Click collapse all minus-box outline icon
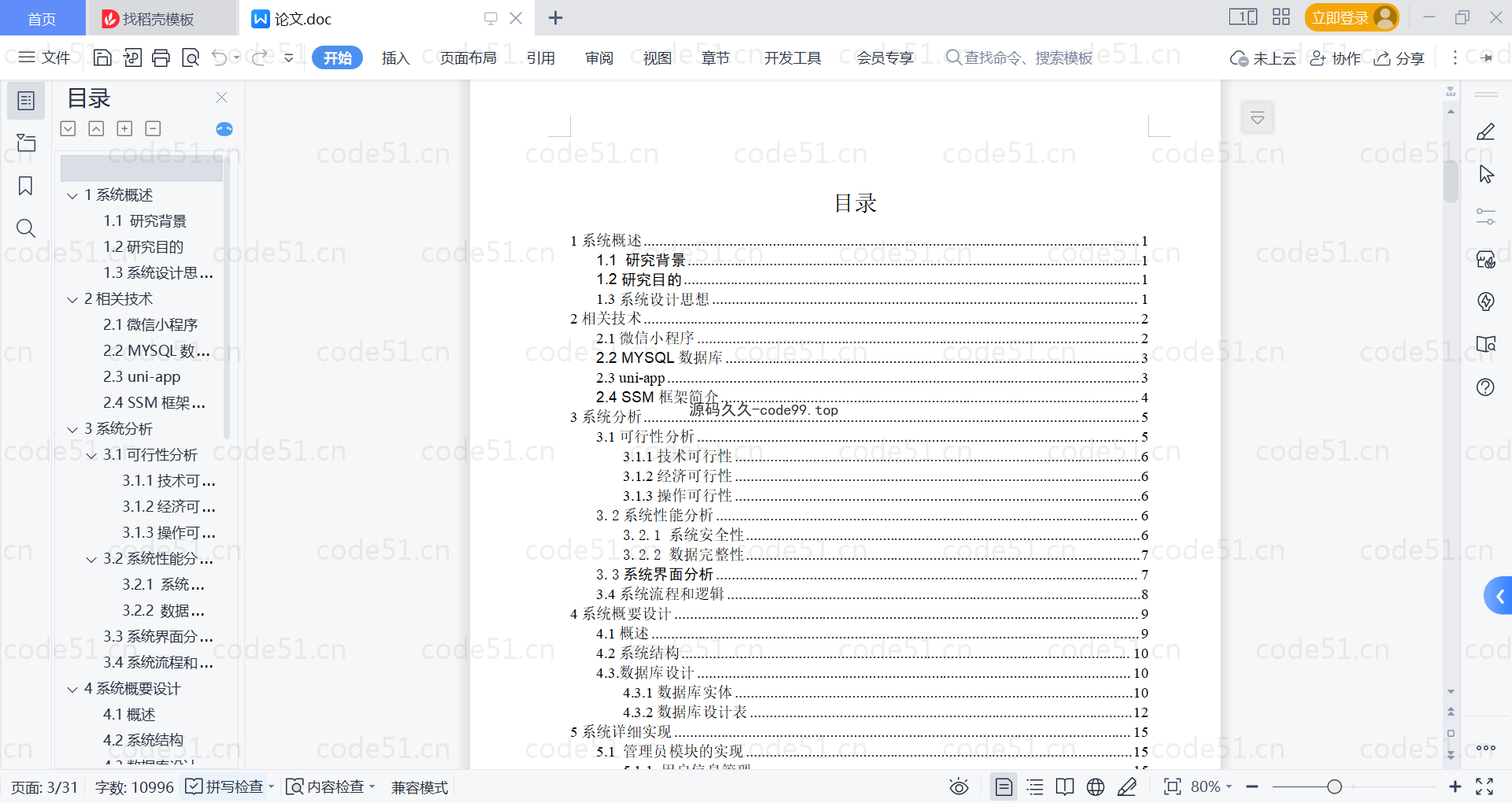The image size is (1512, 803). click(x=153, y=128)
